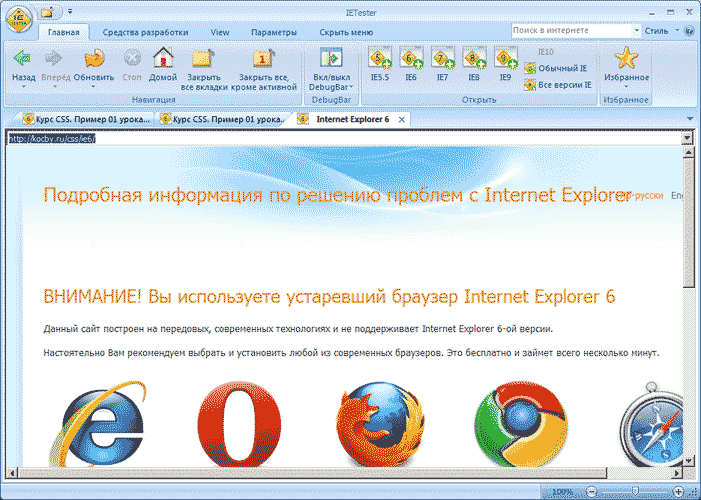This screenshot has height=500, width=701.
Task: Switch to second Курс CSS. Пример 01 tab
Action: pos(224,119)
